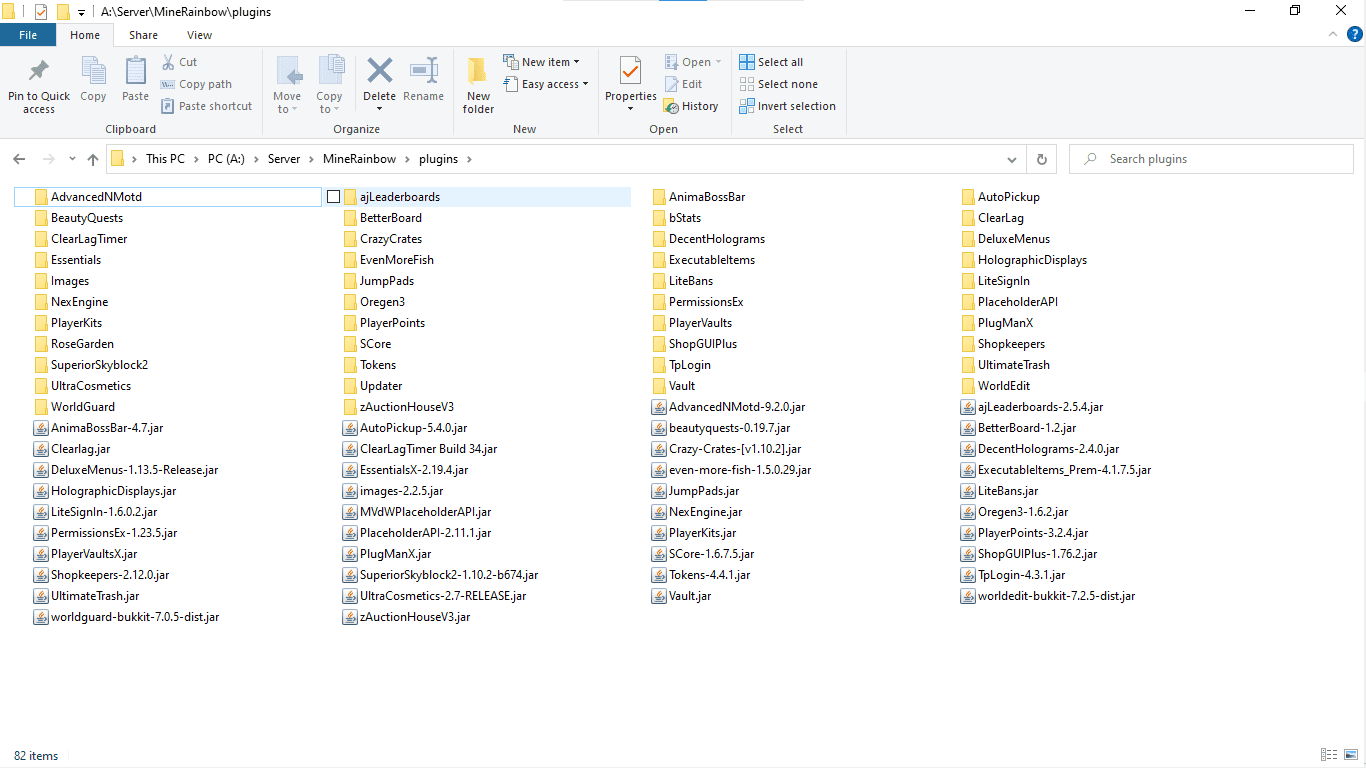Select Crazy-Crates-[v1.10.2].jar file
Viewport: 1366px width, 768px height.
pos(735,449)
